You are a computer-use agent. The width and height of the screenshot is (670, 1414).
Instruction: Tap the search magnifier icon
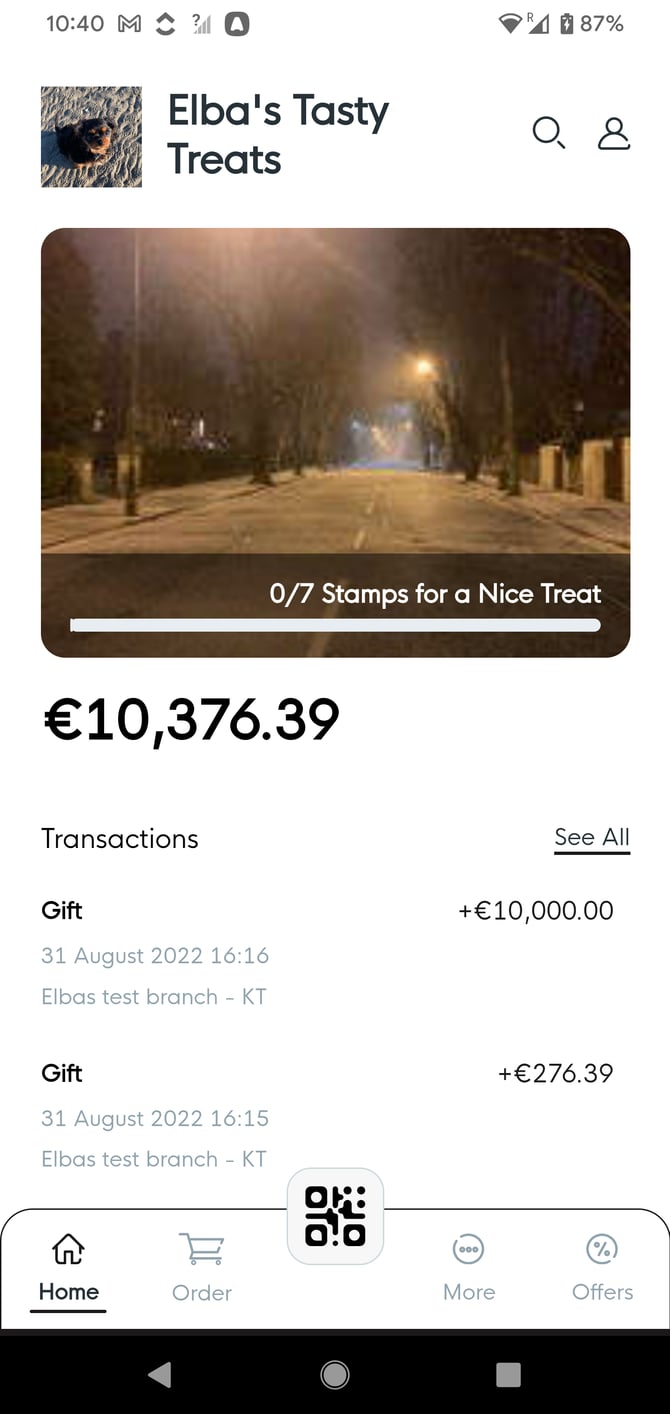pos(548,133)
